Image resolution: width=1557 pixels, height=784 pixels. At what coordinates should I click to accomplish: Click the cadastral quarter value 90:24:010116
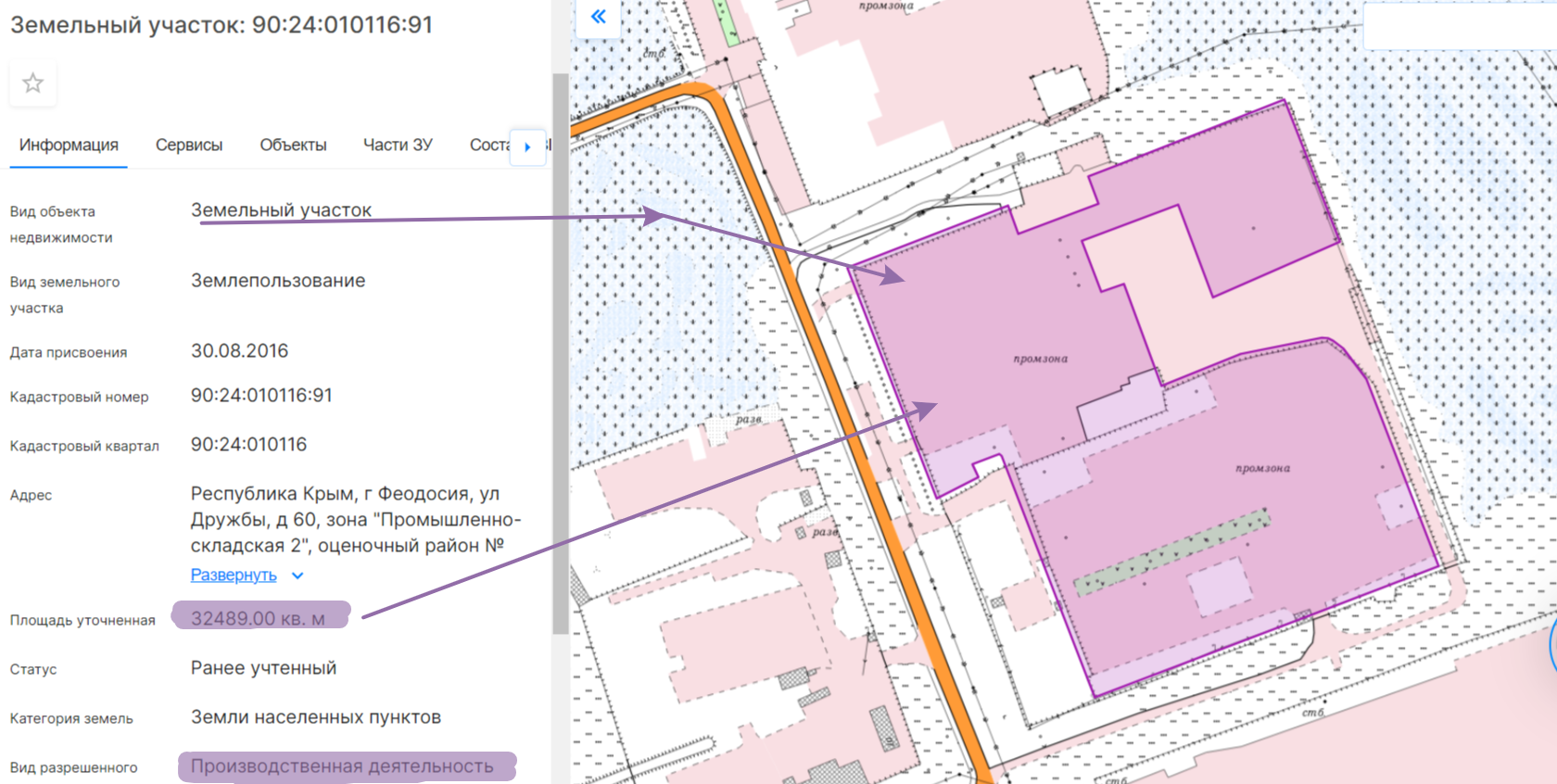248,445
